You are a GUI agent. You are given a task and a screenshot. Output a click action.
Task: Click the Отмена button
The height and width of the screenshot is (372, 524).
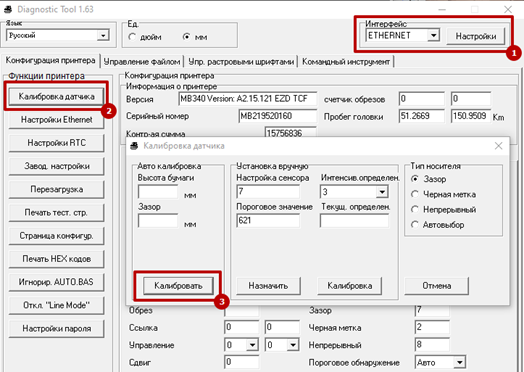437,286
